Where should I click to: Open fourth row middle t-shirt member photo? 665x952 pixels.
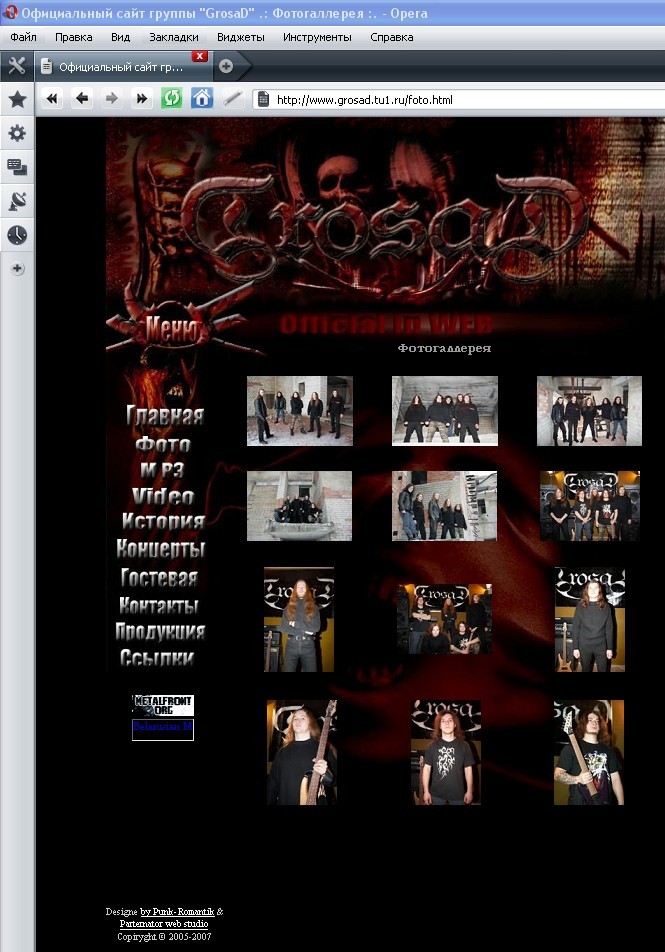[446, 752]
